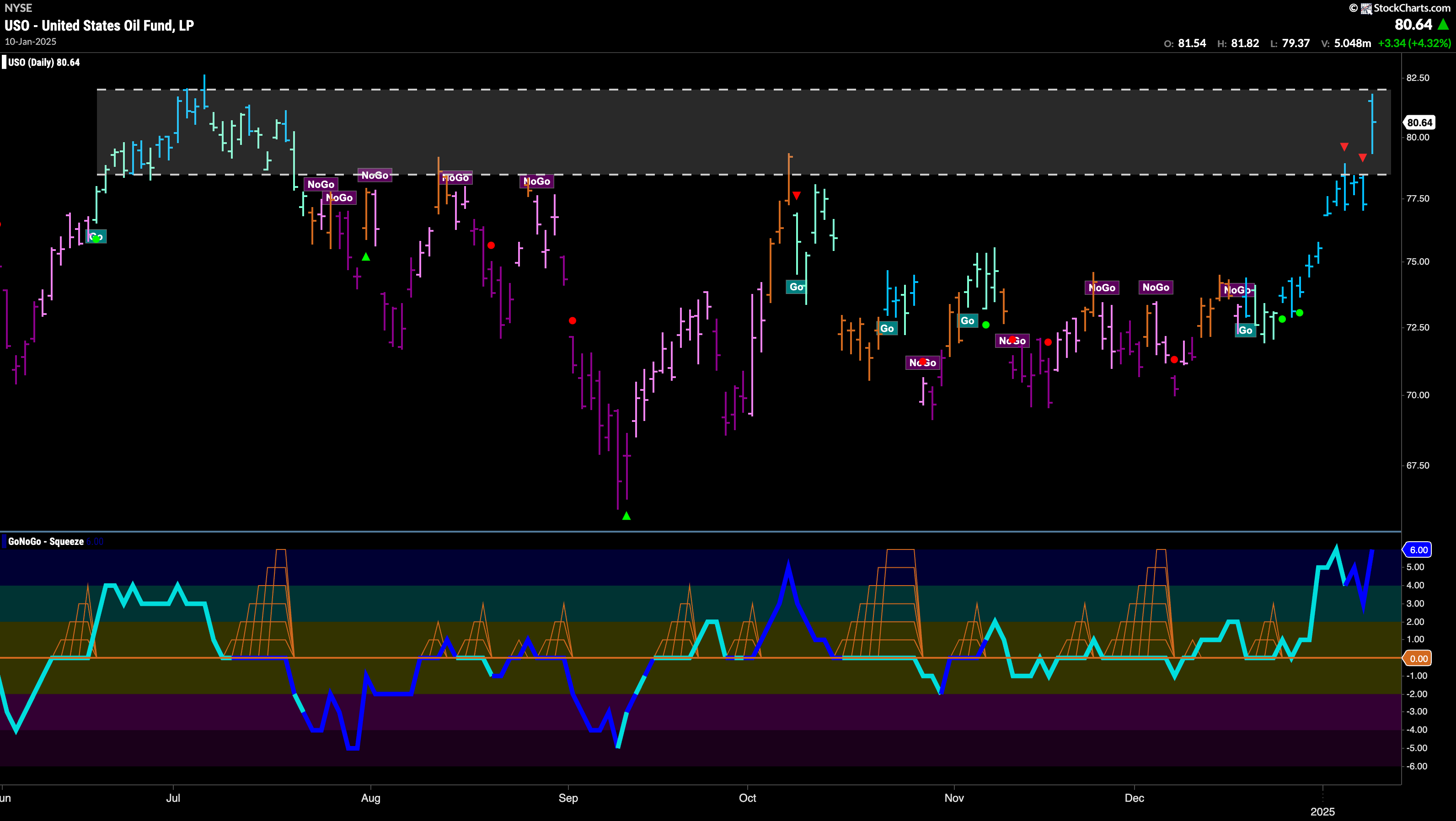Click the Oct label on the time axis

click(x=747, y=799)
